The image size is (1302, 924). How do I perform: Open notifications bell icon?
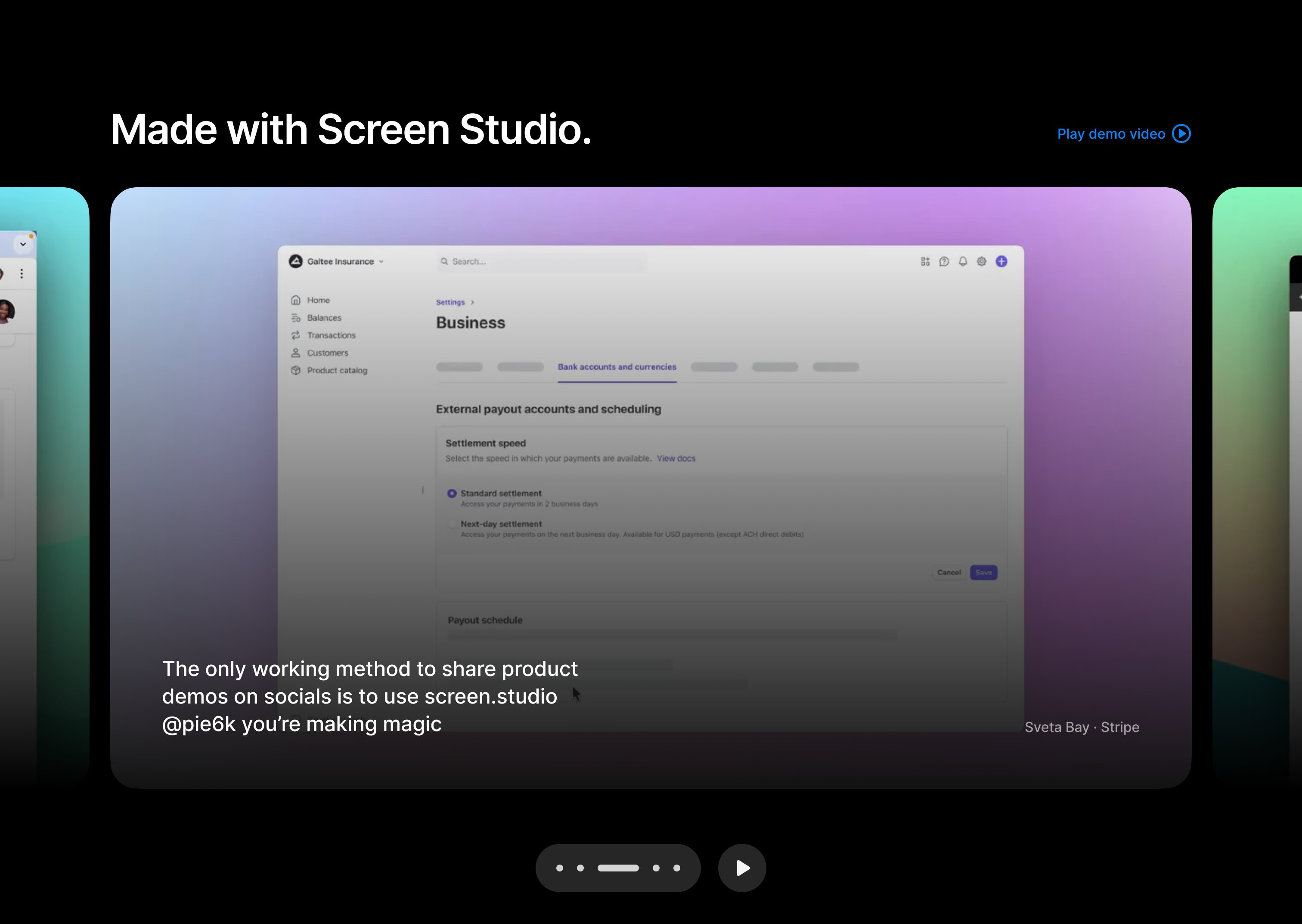pyautogui.click(x=962, y=261)
